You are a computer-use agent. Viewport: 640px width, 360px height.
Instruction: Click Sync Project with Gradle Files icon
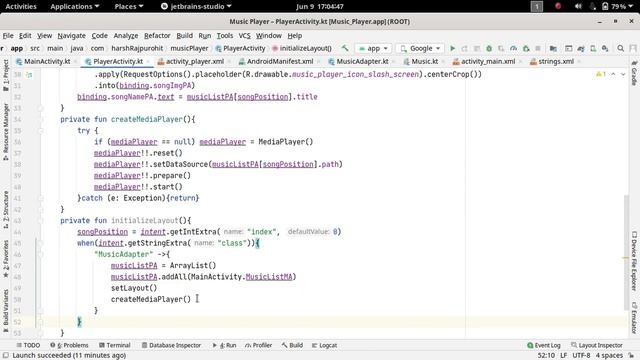coord(581,48)
